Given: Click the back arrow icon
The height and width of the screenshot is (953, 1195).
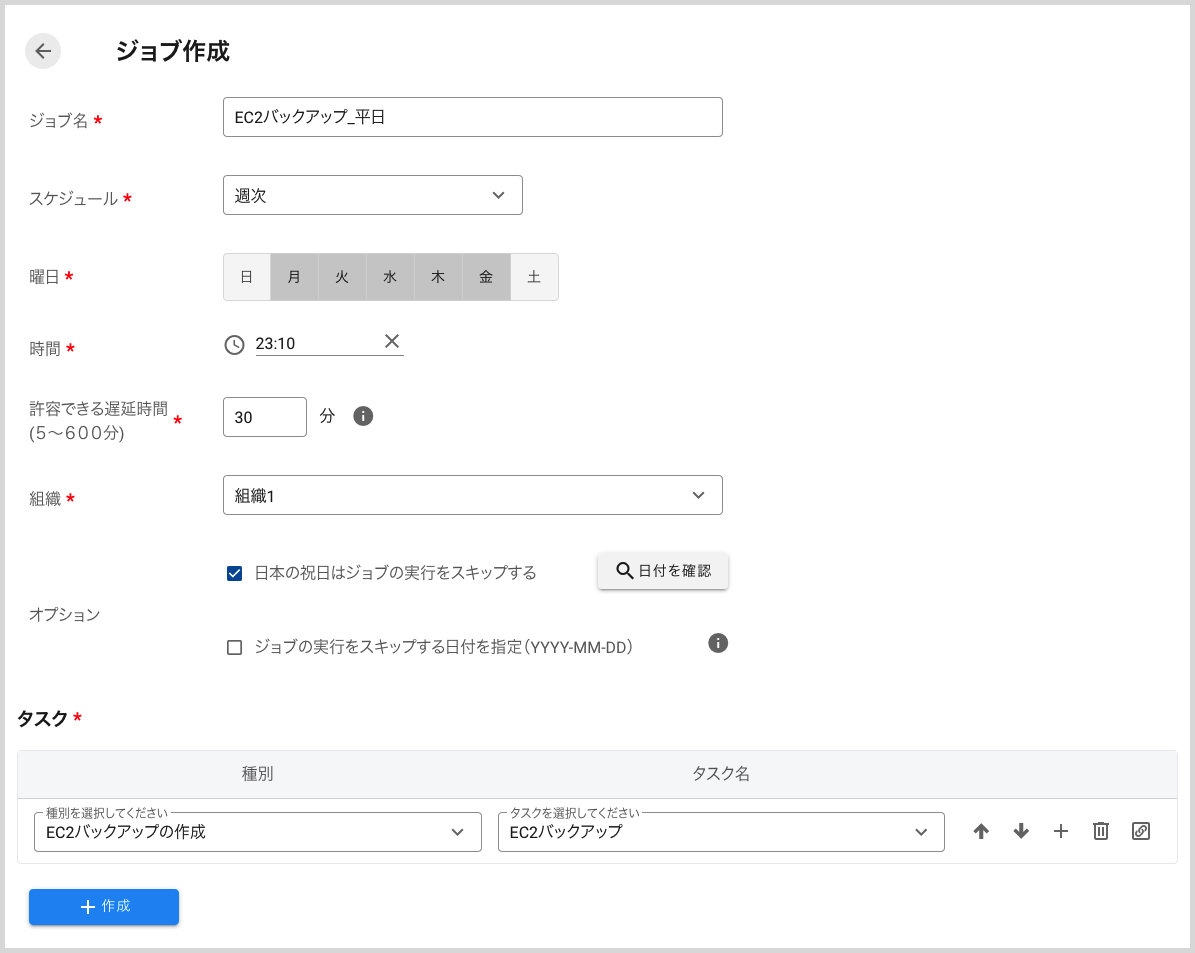Looking at the screenshot, I should 42,50.
